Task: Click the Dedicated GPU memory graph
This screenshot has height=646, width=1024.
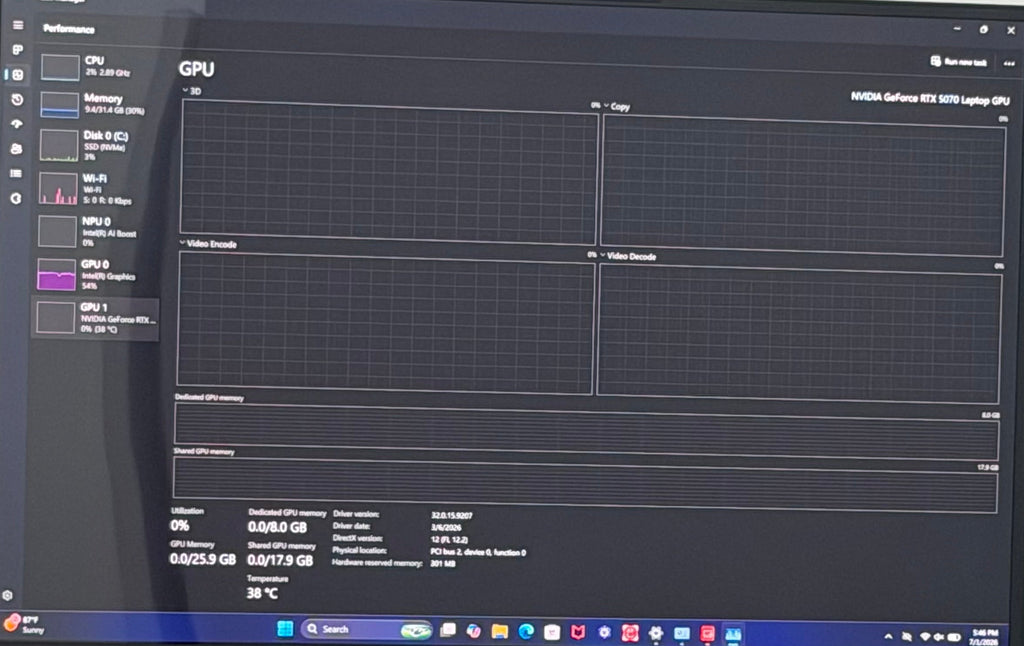Action: pyautogui.click(x=586, y=432)
